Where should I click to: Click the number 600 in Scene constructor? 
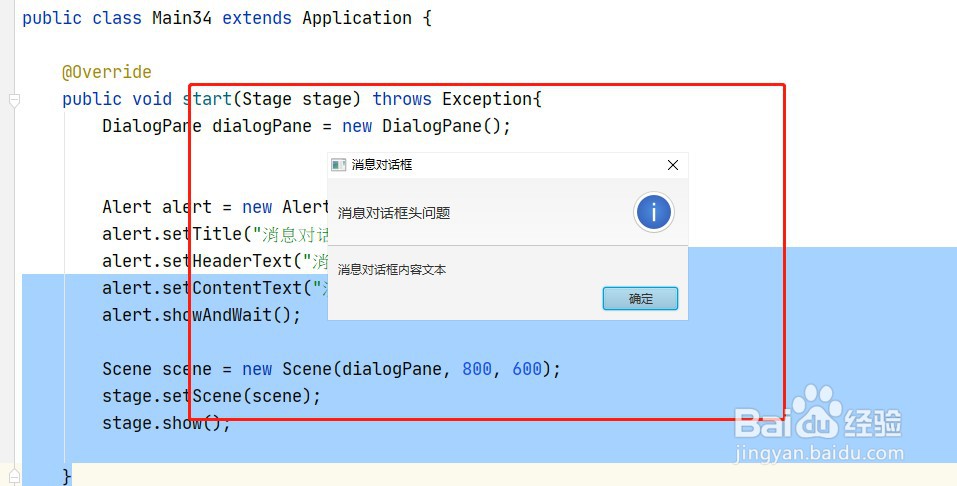tap(527, 369)
